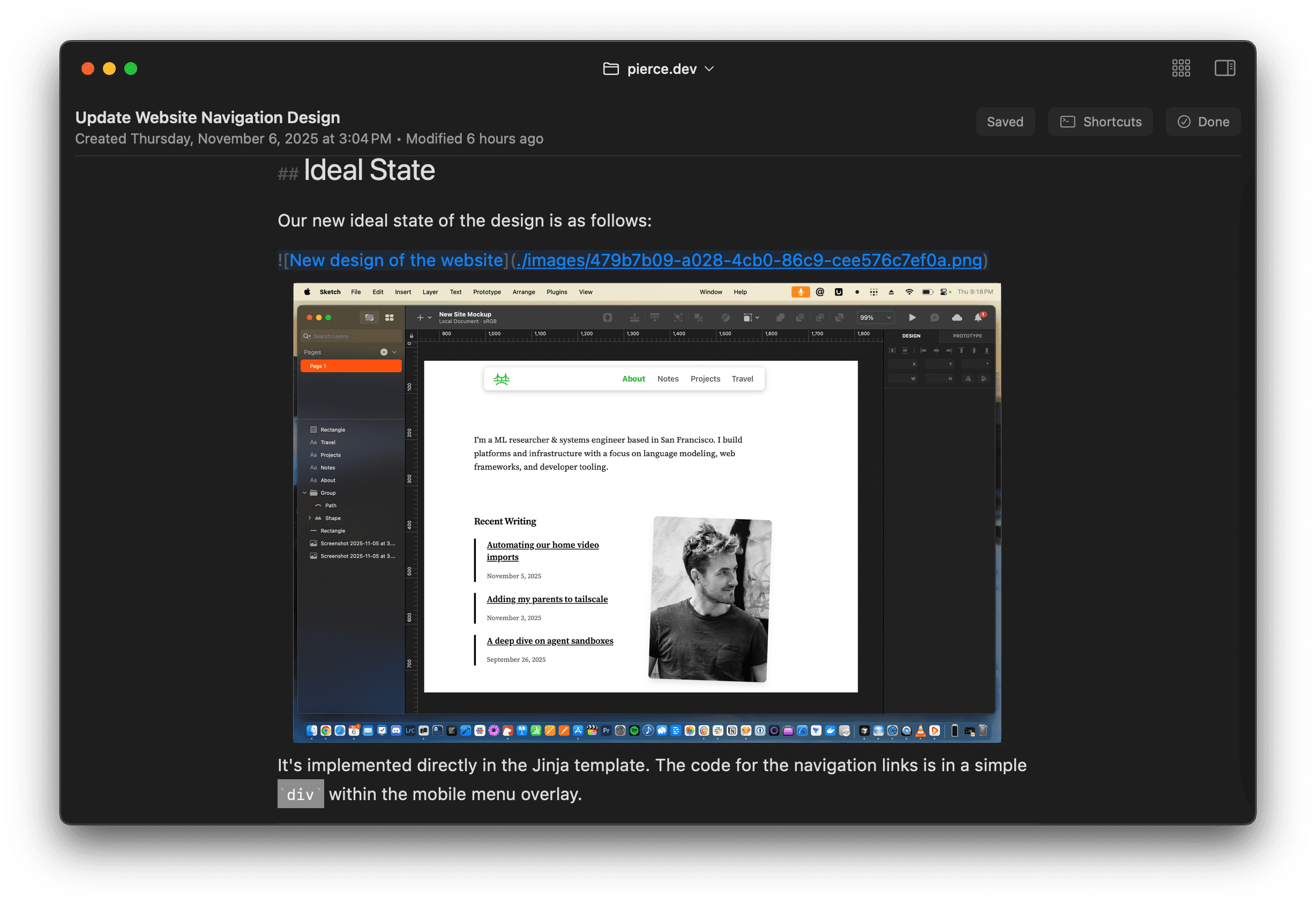This screenshot has width=1316, height=904.
Task: Open the Plugins menu in Sketch menu bar
Action: (556, 292)
